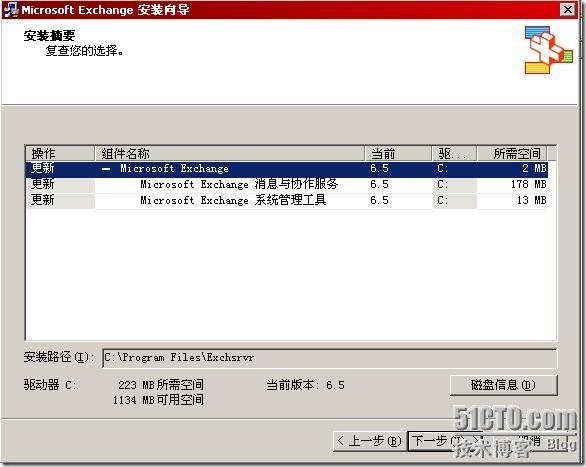This screenshot has width=586, height=467.
Task: Click the 2 MB space value
Action: pos(534,169)
